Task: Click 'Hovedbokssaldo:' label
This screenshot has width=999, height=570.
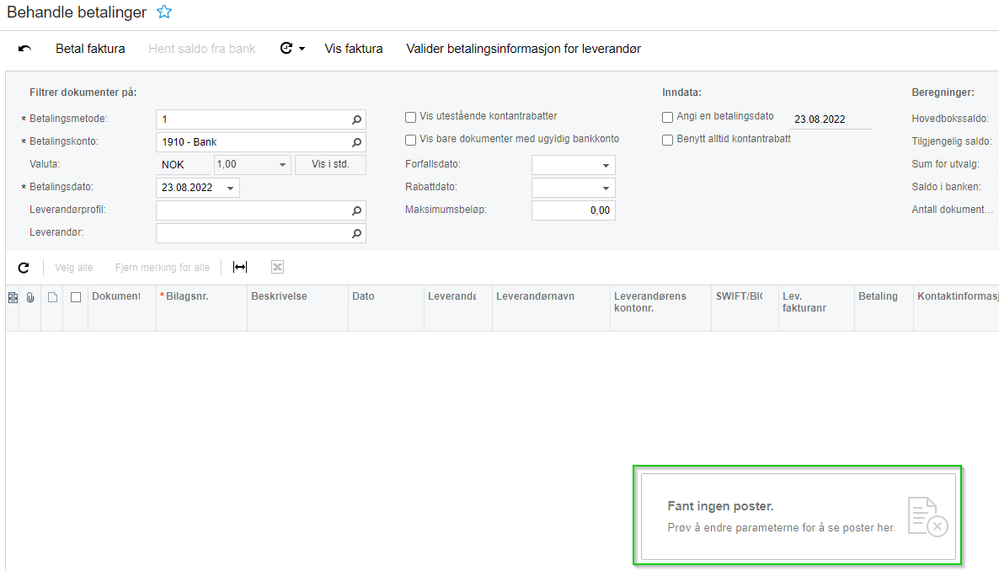Action: coord(950,118)
